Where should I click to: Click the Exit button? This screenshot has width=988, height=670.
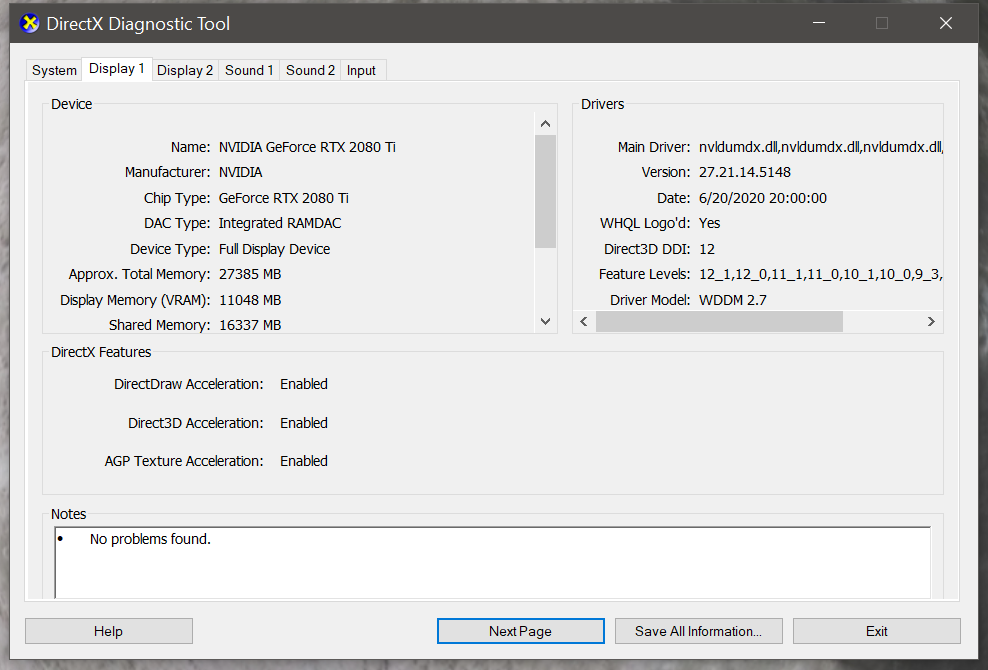coord(876,631)
